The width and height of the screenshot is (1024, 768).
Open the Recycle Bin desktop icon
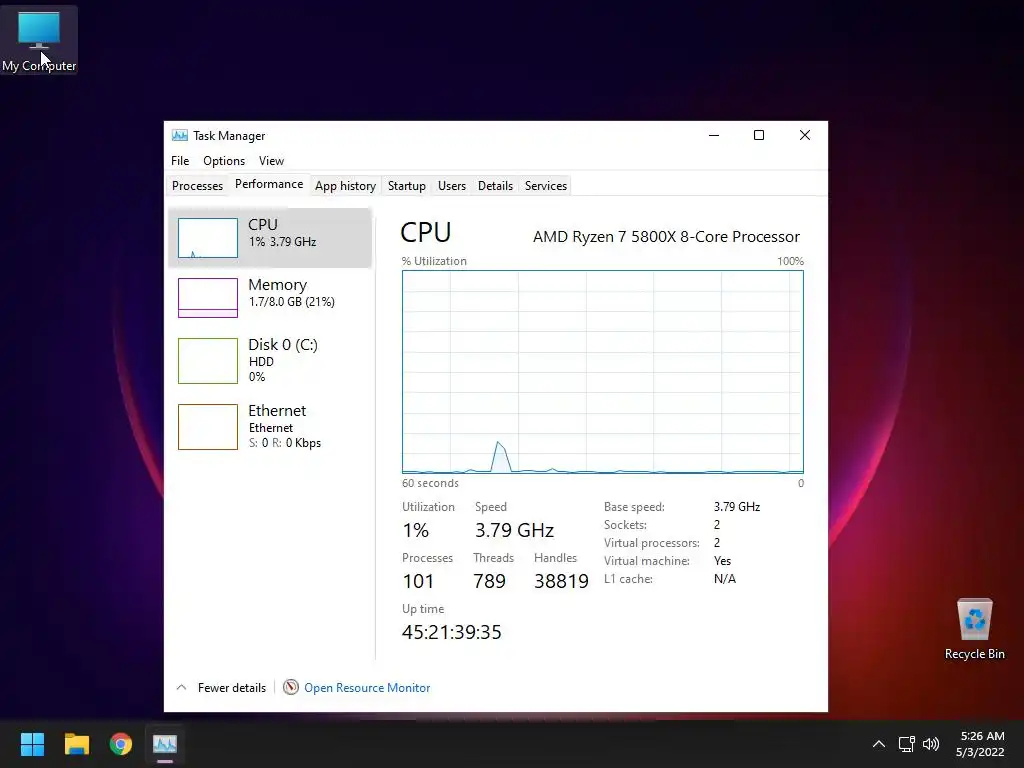tap(974, 629)
